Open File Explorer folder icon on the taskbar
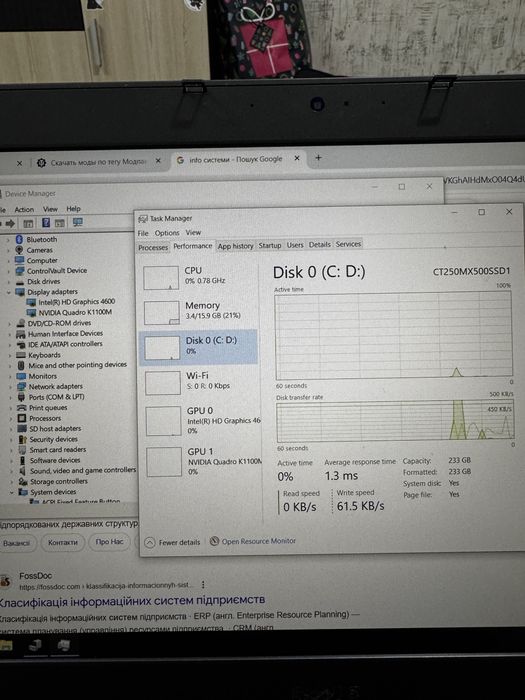The width and height of the screenshot is (525, 700). click(x=5, y=645)
